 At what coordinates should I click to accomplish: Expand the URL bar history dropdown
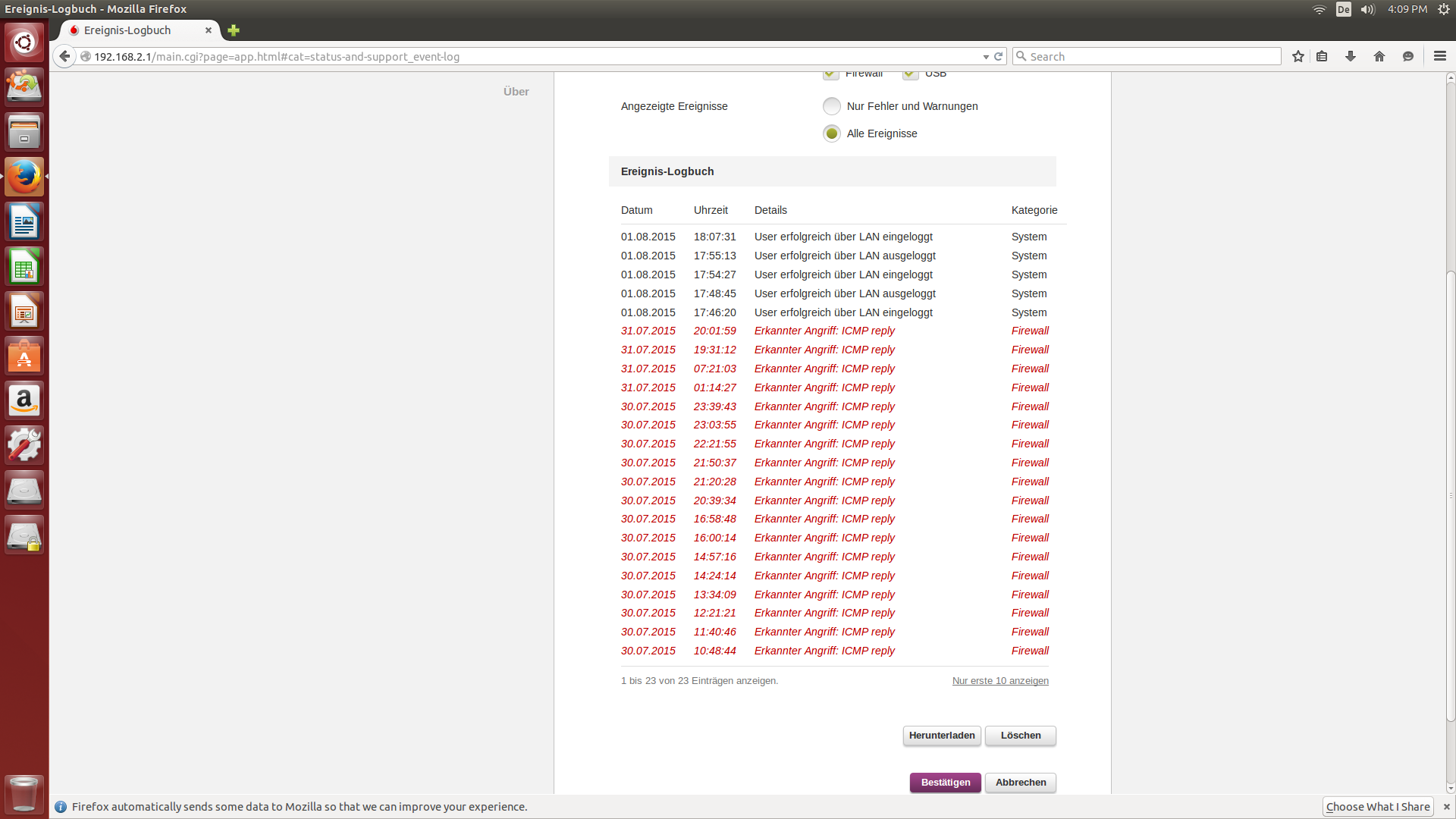(986, 57)
